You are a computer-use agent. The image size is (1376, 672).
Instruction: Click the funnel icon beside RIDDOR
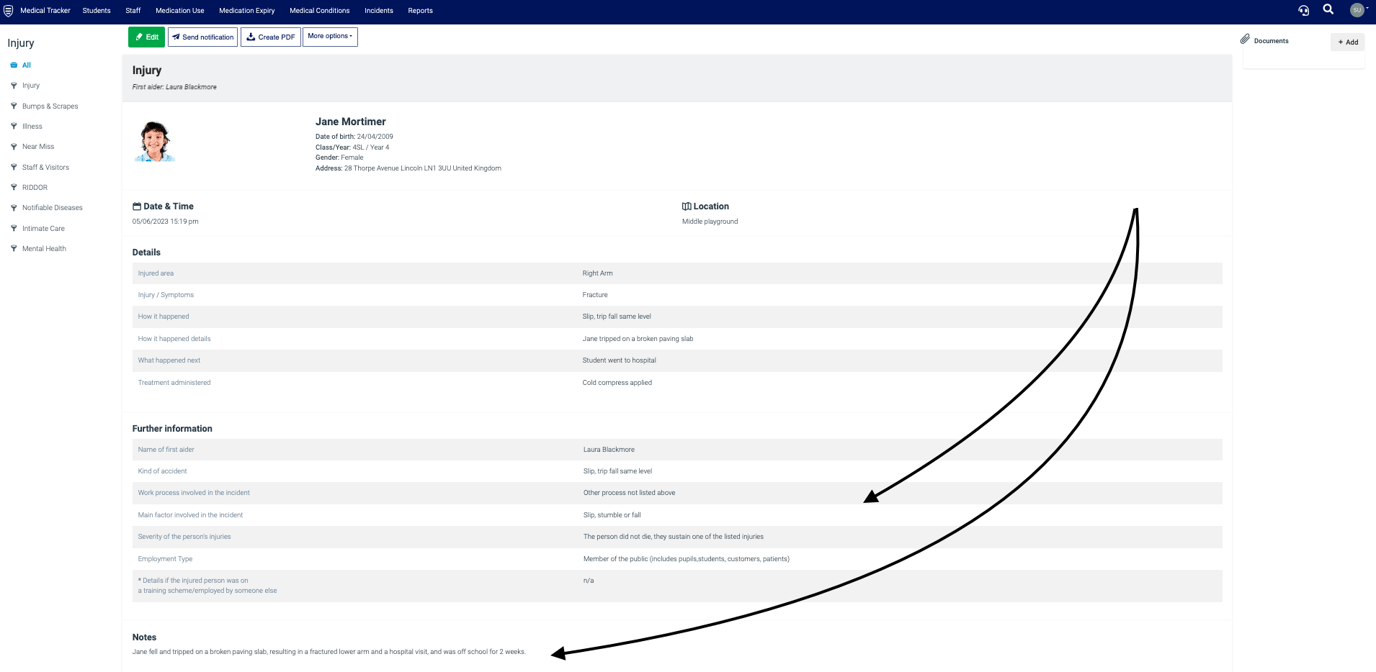point(14,187)
